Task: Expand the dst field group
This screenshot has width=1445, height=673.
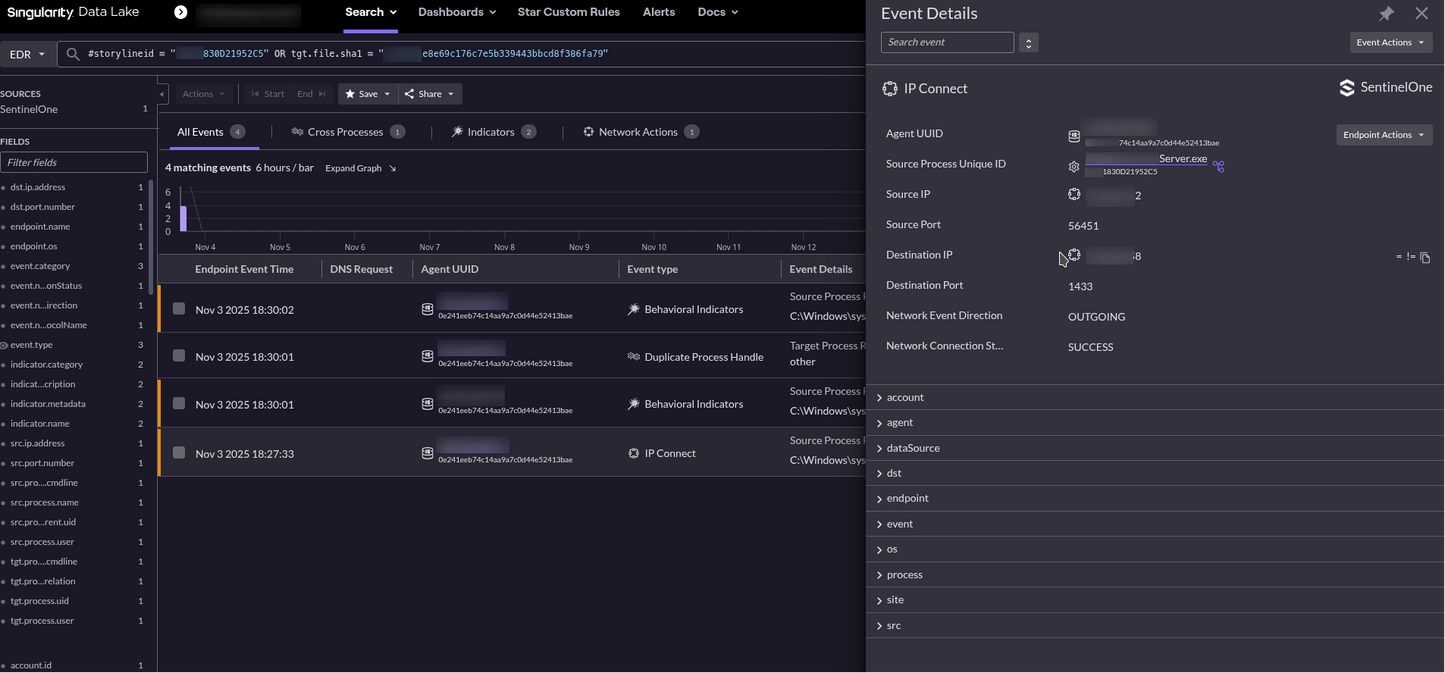Action: click(x=893, y=472)
